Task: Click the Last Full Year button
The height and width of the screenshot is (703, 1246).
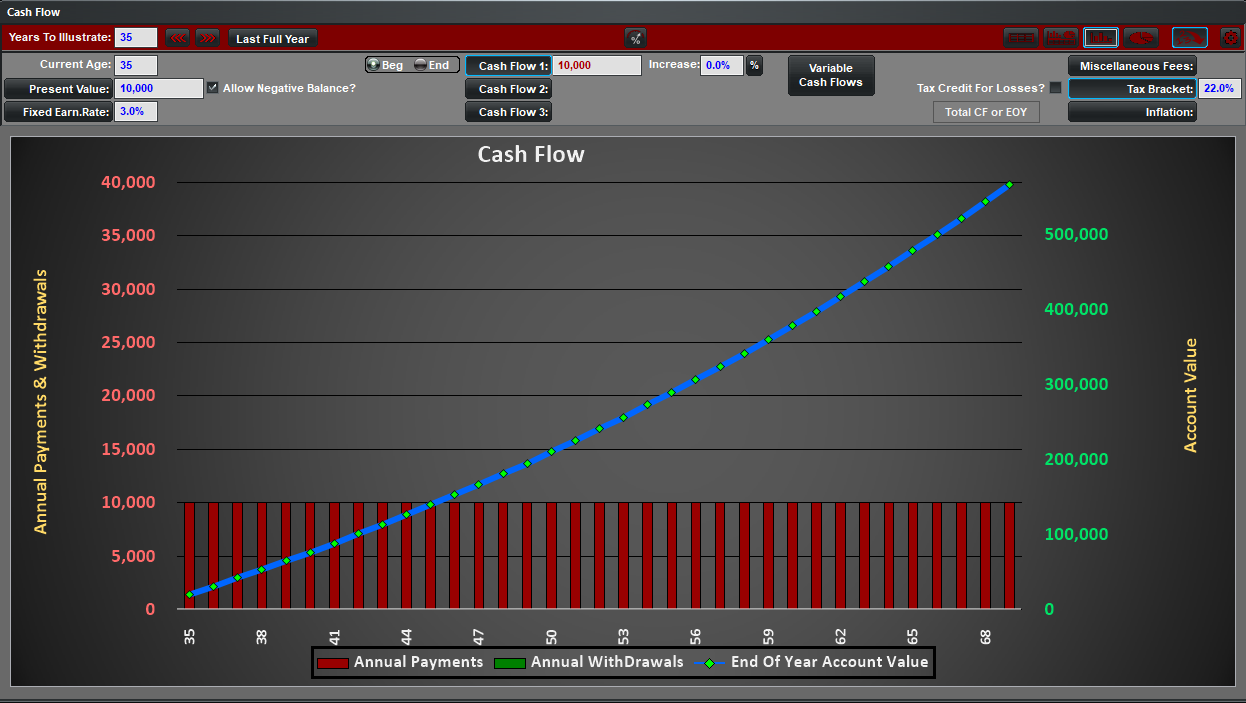Action: pos(273,38)
